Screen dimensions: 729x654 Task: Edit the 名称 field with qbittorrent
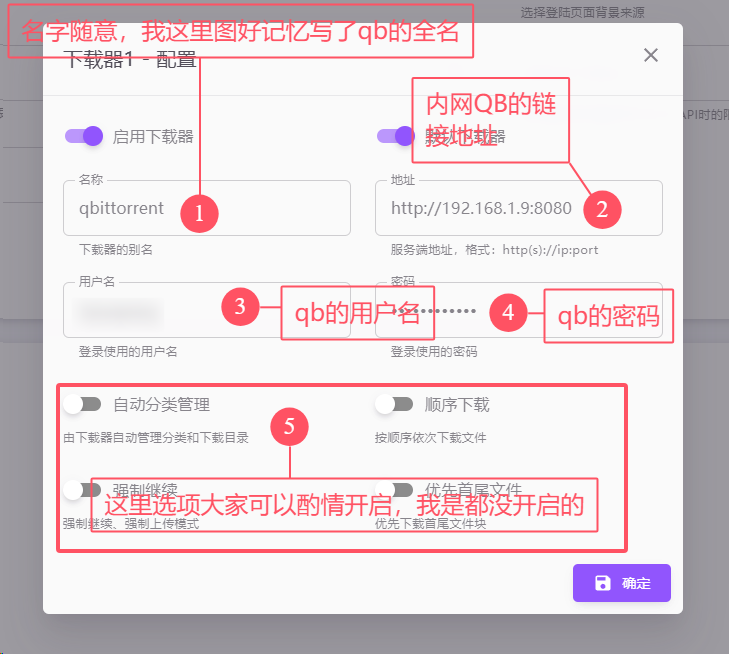(206, 208)
